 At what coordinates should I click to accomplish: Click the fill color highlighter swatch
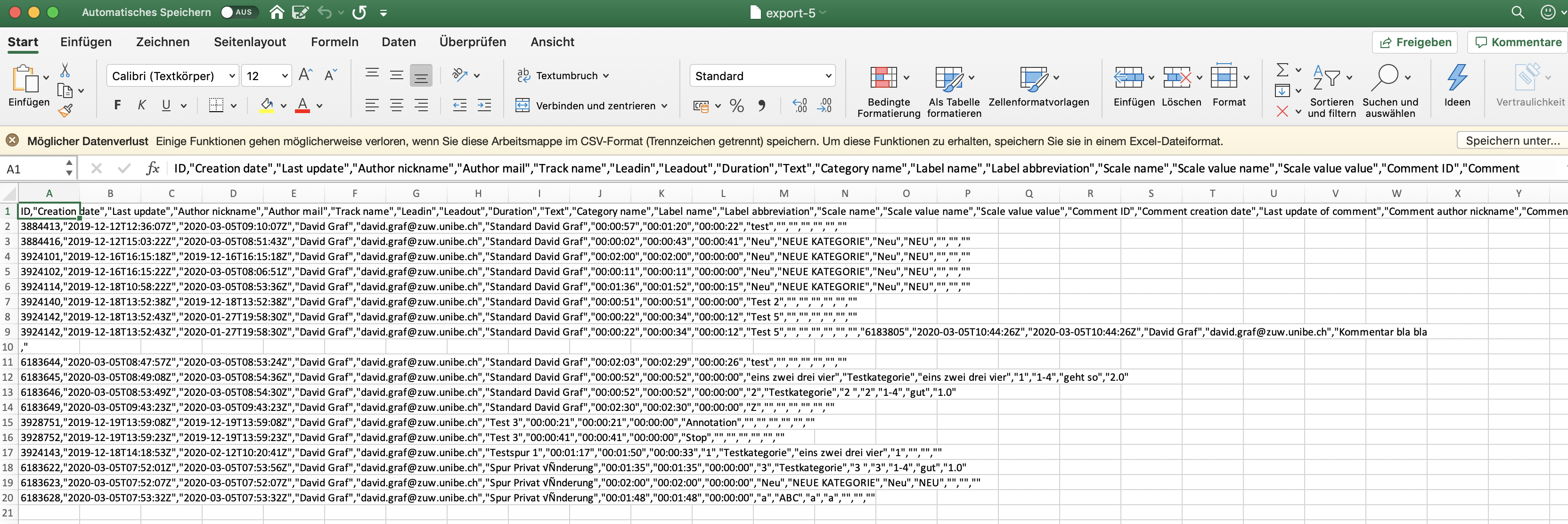(267, 105)
